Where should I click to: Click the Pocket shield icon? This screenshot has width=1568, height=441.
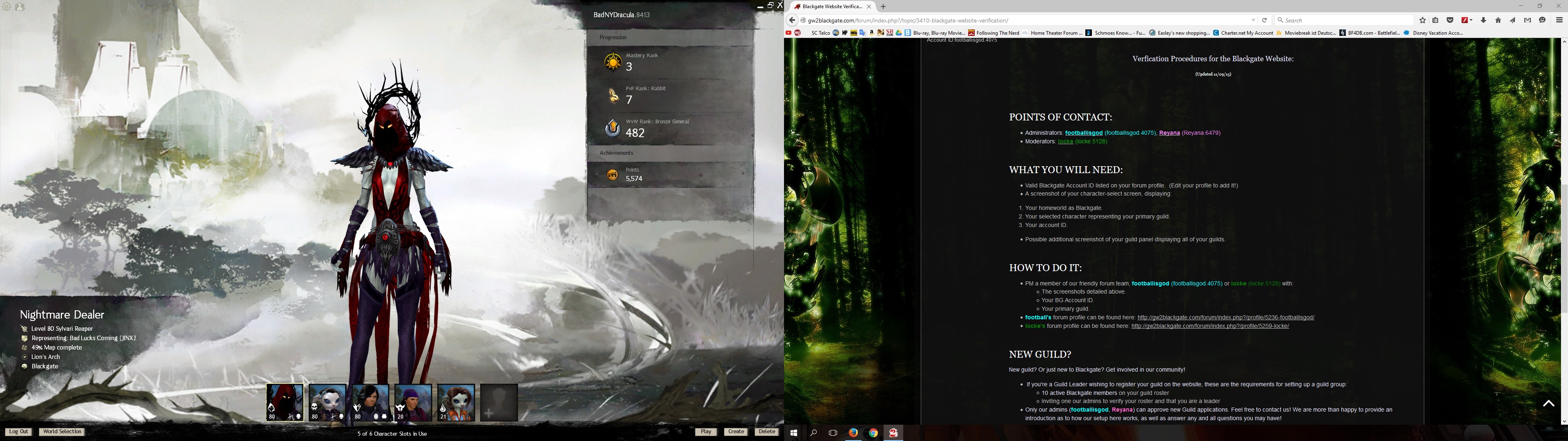coord(1450,20)
